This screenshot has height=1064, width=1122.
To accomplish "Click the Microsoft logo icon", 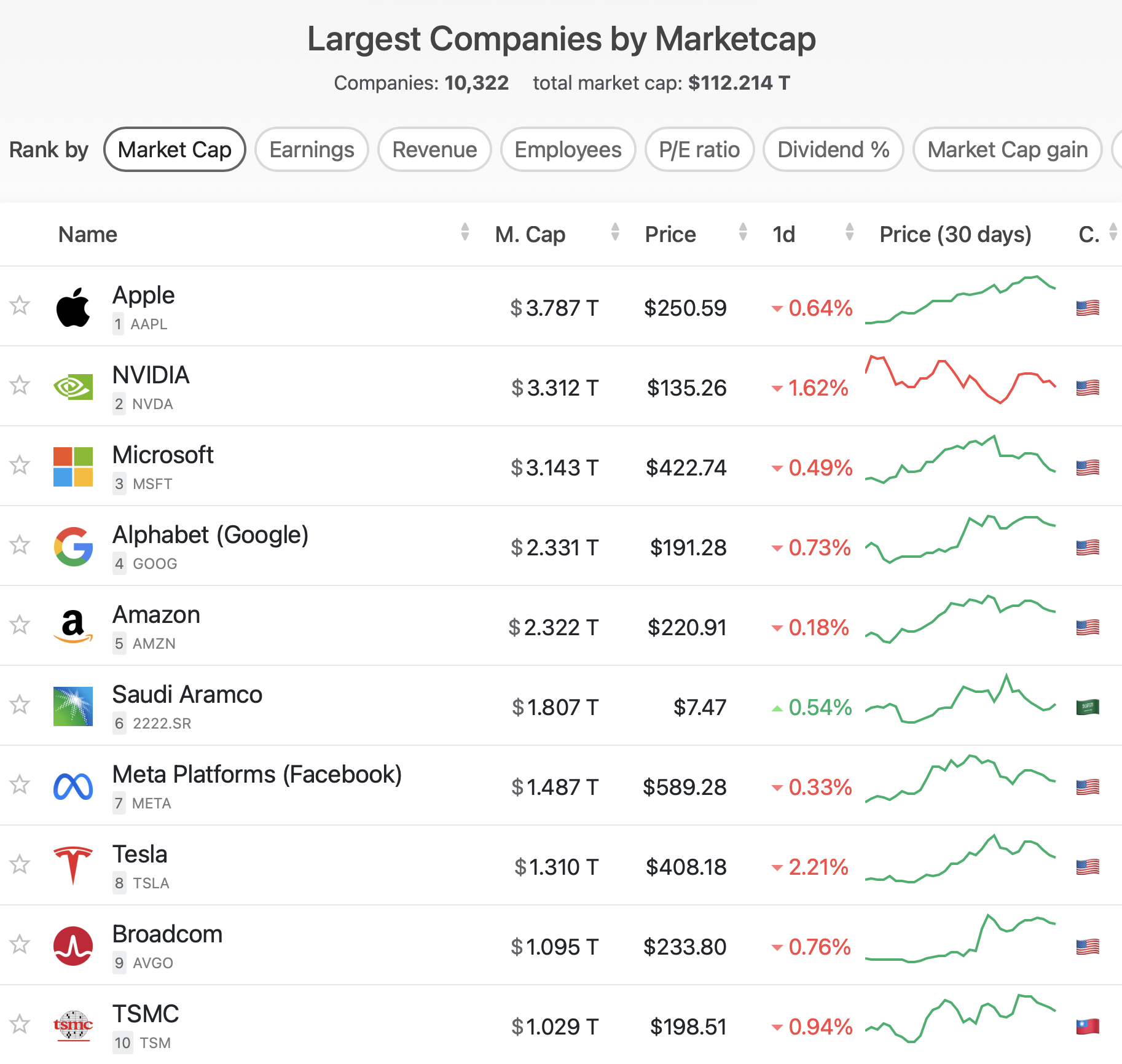I will 73,467.
